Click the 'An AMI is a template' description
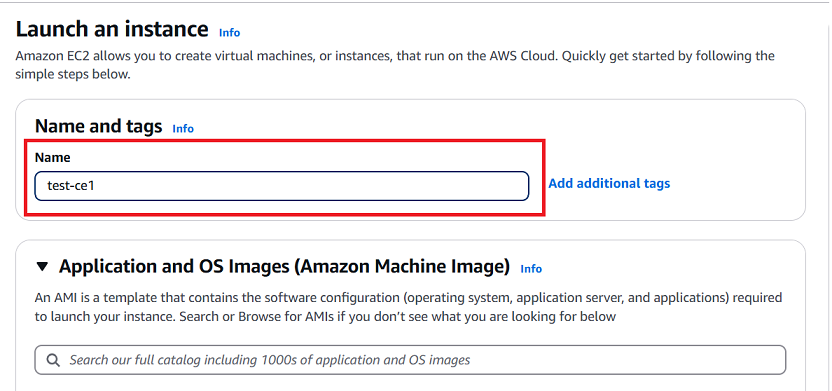Image resolution: width=832 pixels, height=391 pixels. pos(409,307)
